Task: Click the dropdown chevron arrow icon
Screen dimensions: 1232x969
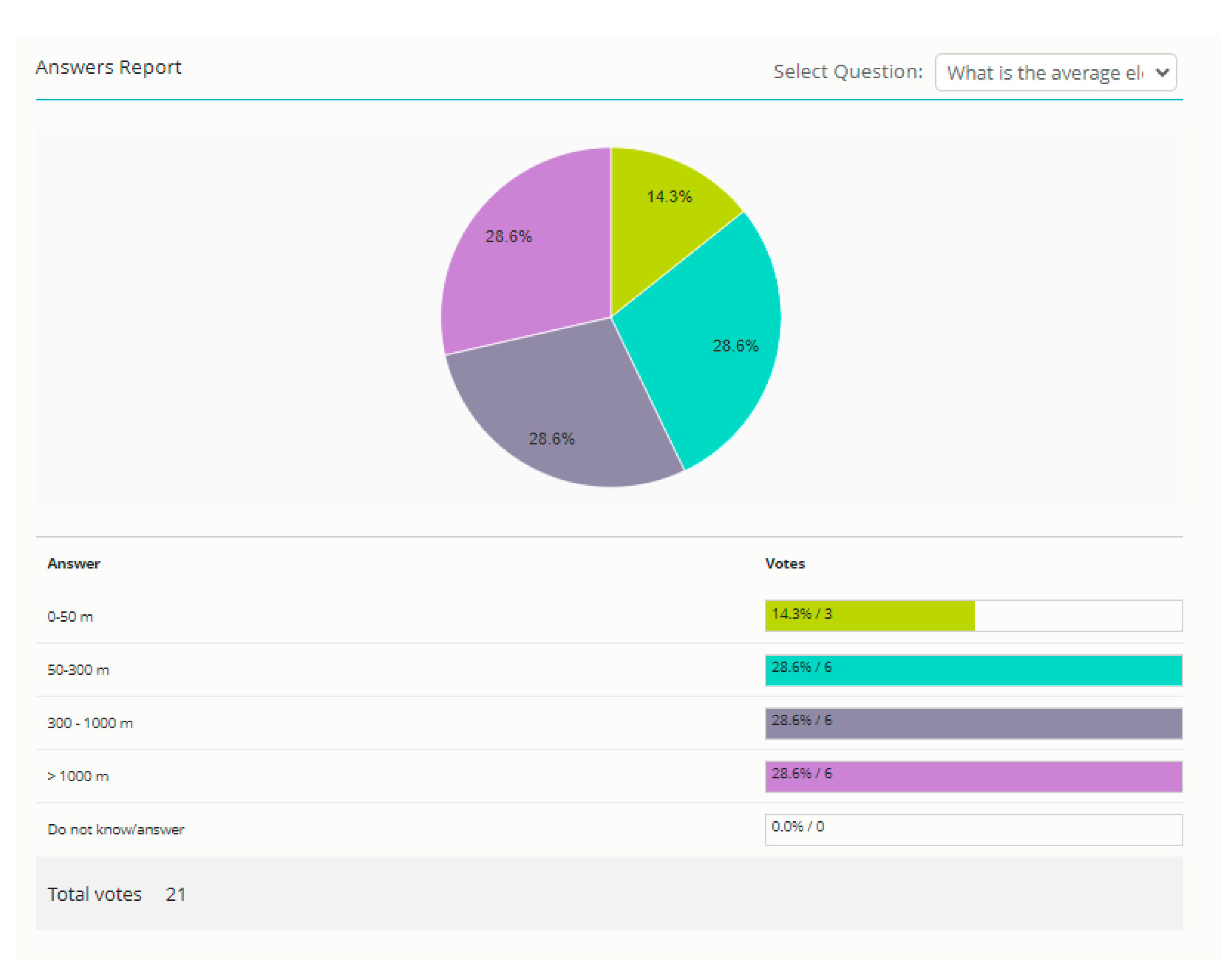Action: tap(1162, 73)
